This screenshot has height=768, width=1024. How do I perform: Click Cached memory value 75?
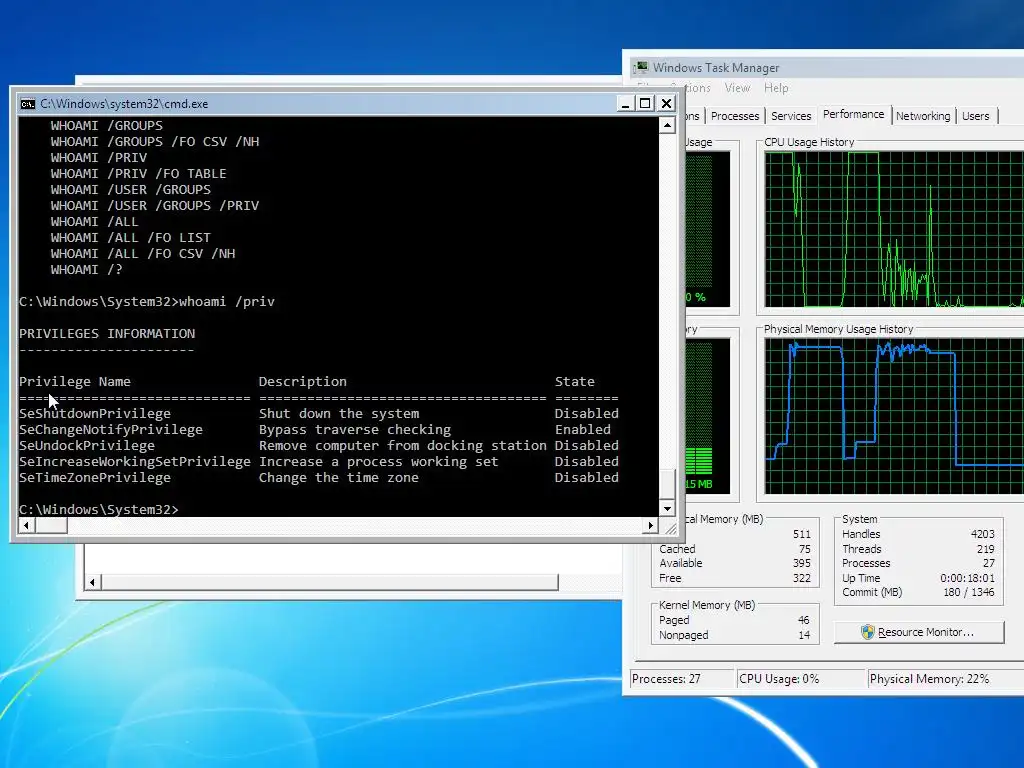(x=805, y=549)
